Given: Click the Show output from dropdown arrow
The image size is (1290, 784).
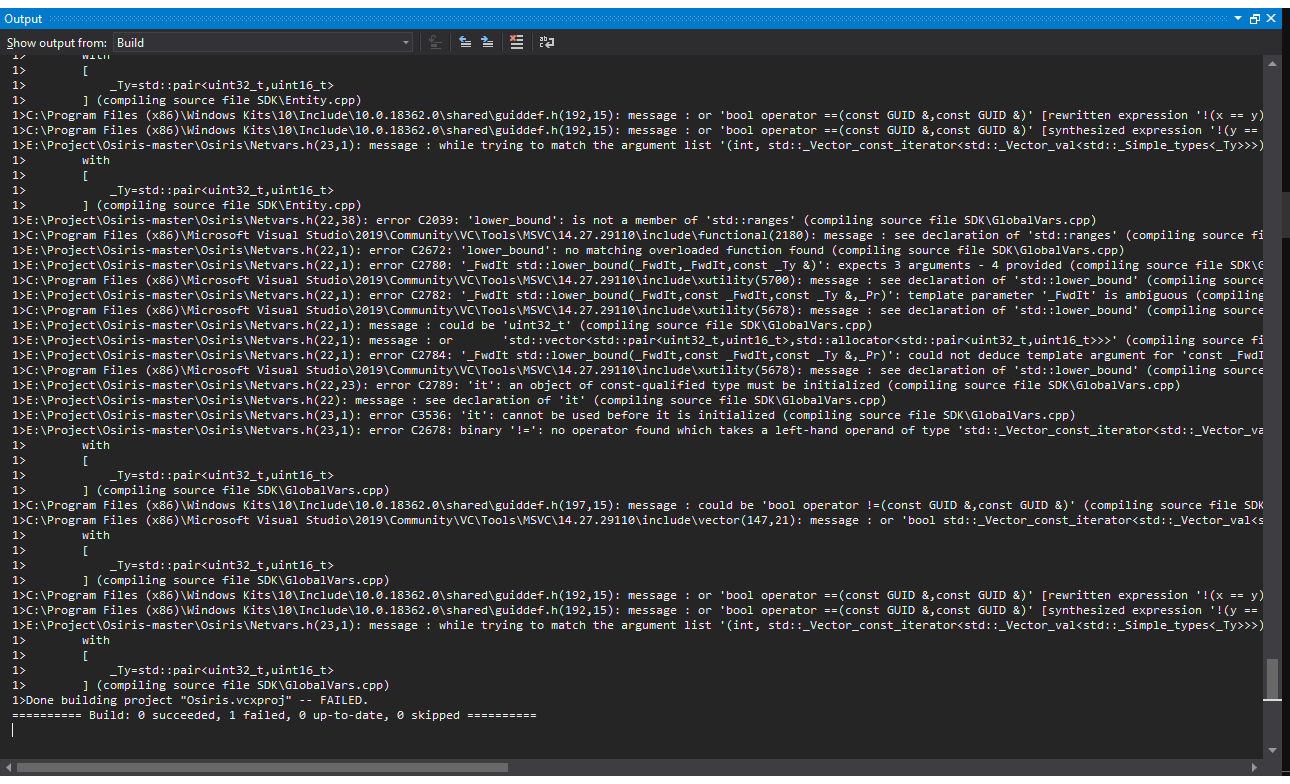Looking at the screenshot, I should coord(404,42).
